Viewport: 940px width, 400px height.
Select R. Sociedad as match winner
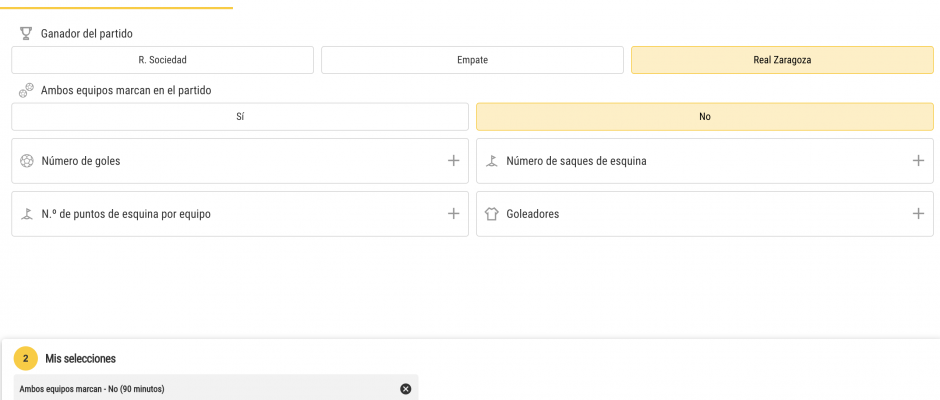(x=162, y=60)
